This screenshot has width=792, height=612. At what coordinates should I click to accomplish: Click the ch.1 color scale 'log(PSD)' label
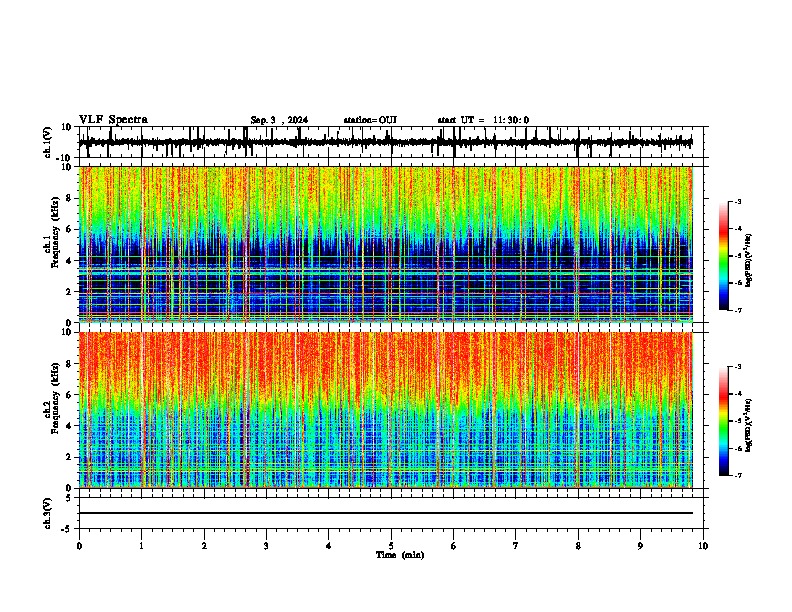[x=748, y=261]
